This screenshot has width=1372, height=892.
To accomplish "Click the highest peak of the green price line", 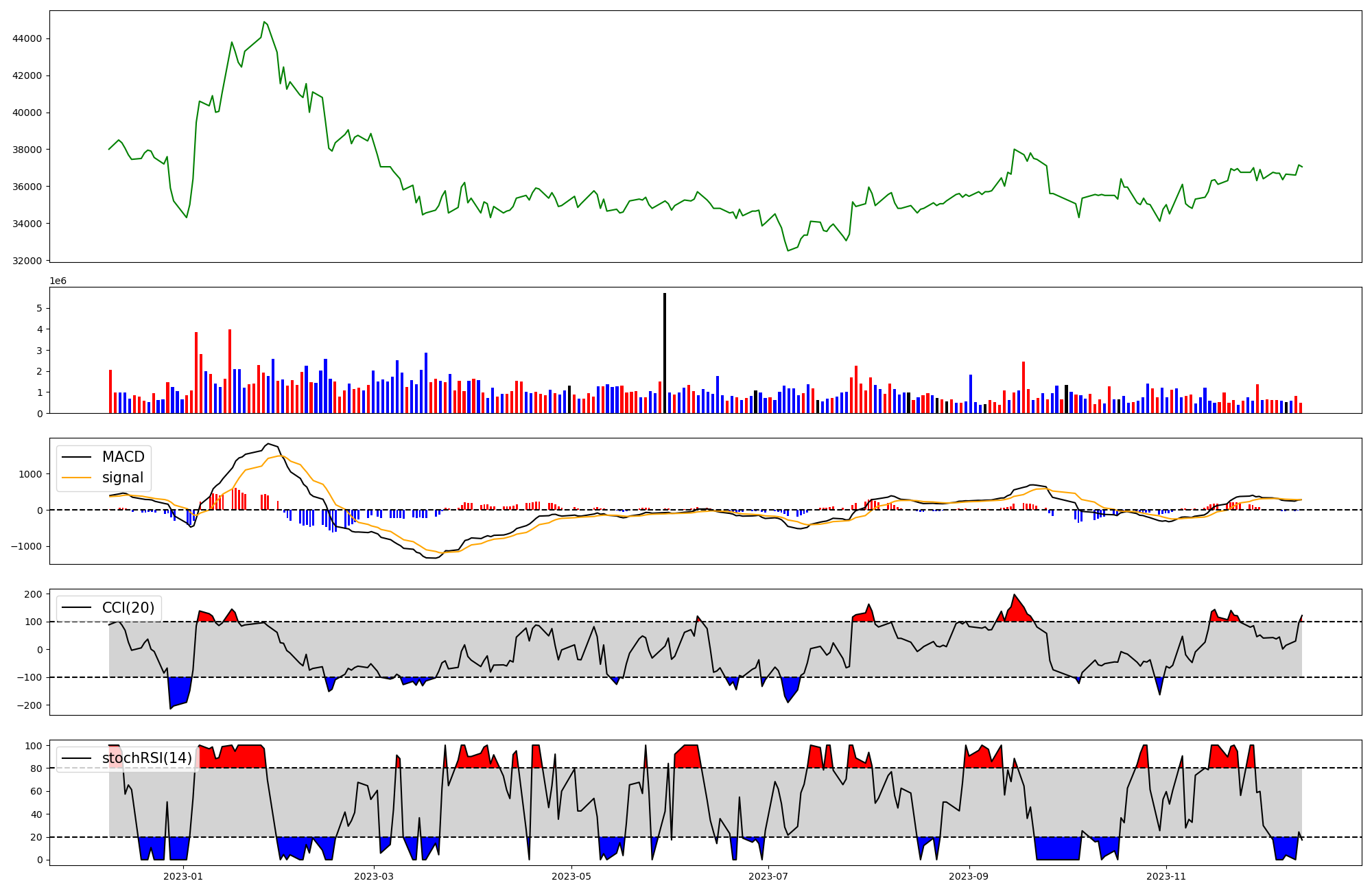I will click(x=264, y=23).
